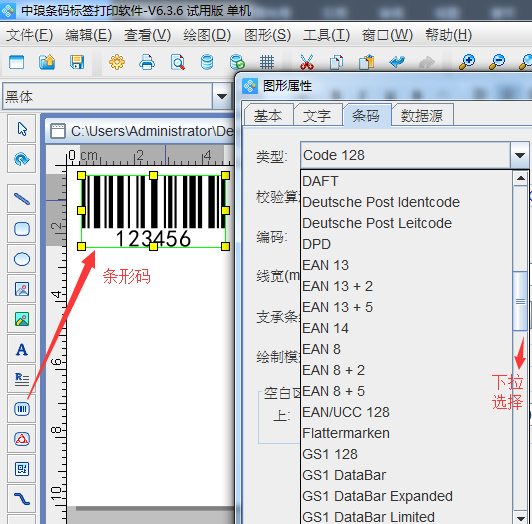532x524 pixels.
Task: Click the Print icon in the toolbar
Action: coord(147,62)
